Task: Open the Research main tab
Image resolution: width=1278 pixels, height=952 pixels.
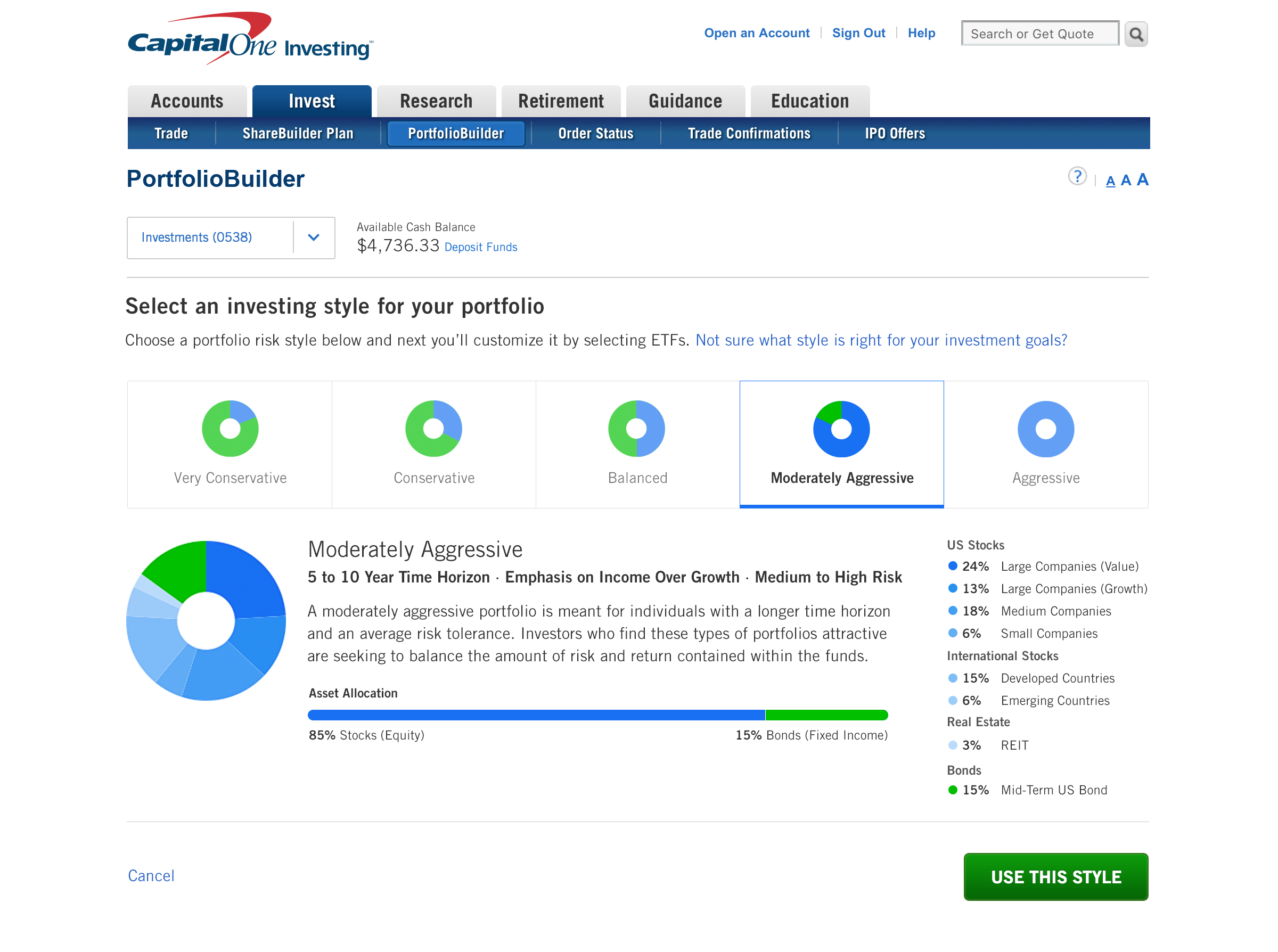Action: pos(436,101)
